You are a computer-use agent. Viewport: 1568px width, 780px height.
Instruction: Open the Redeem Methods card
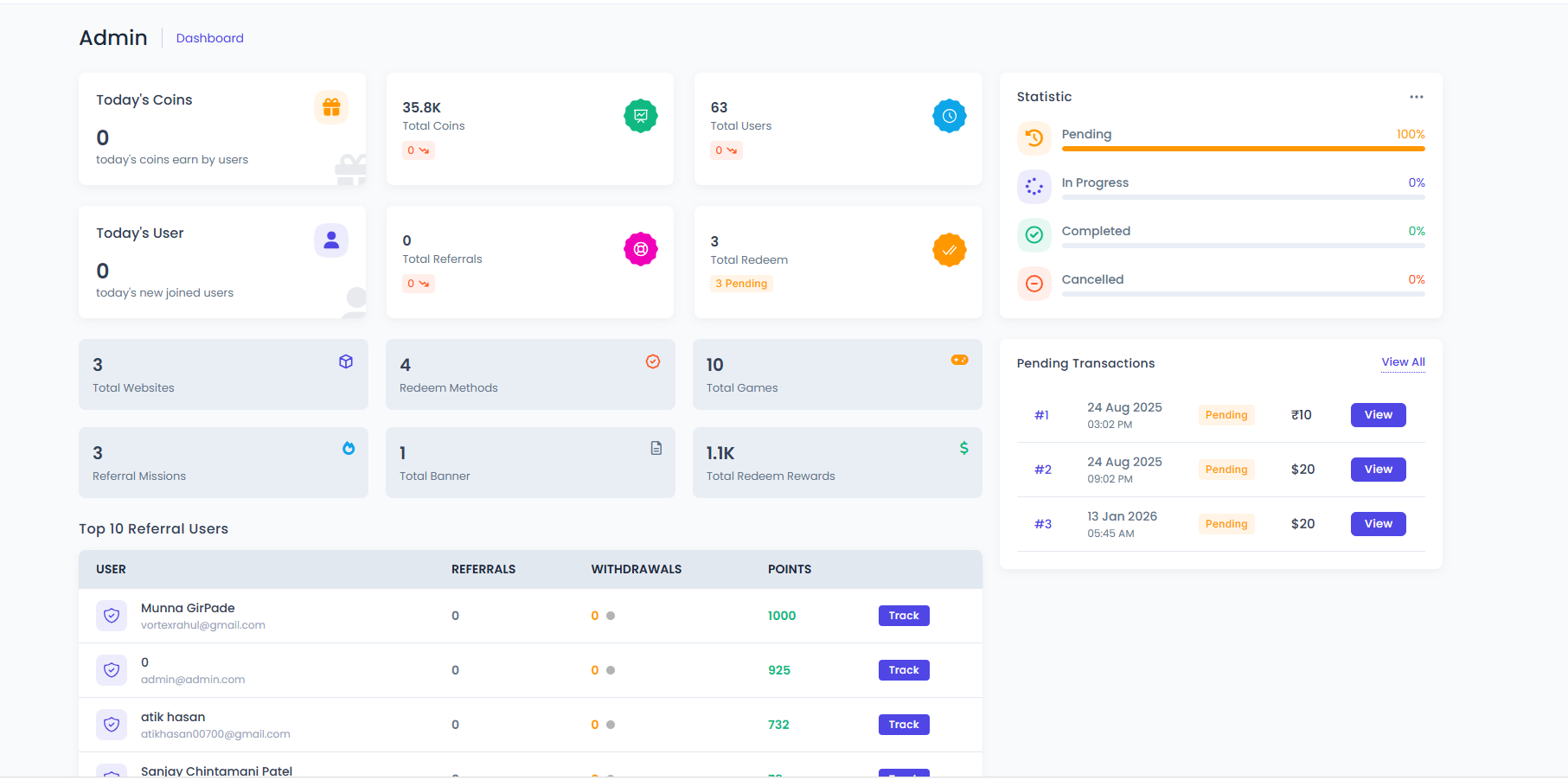pos(530,374)
